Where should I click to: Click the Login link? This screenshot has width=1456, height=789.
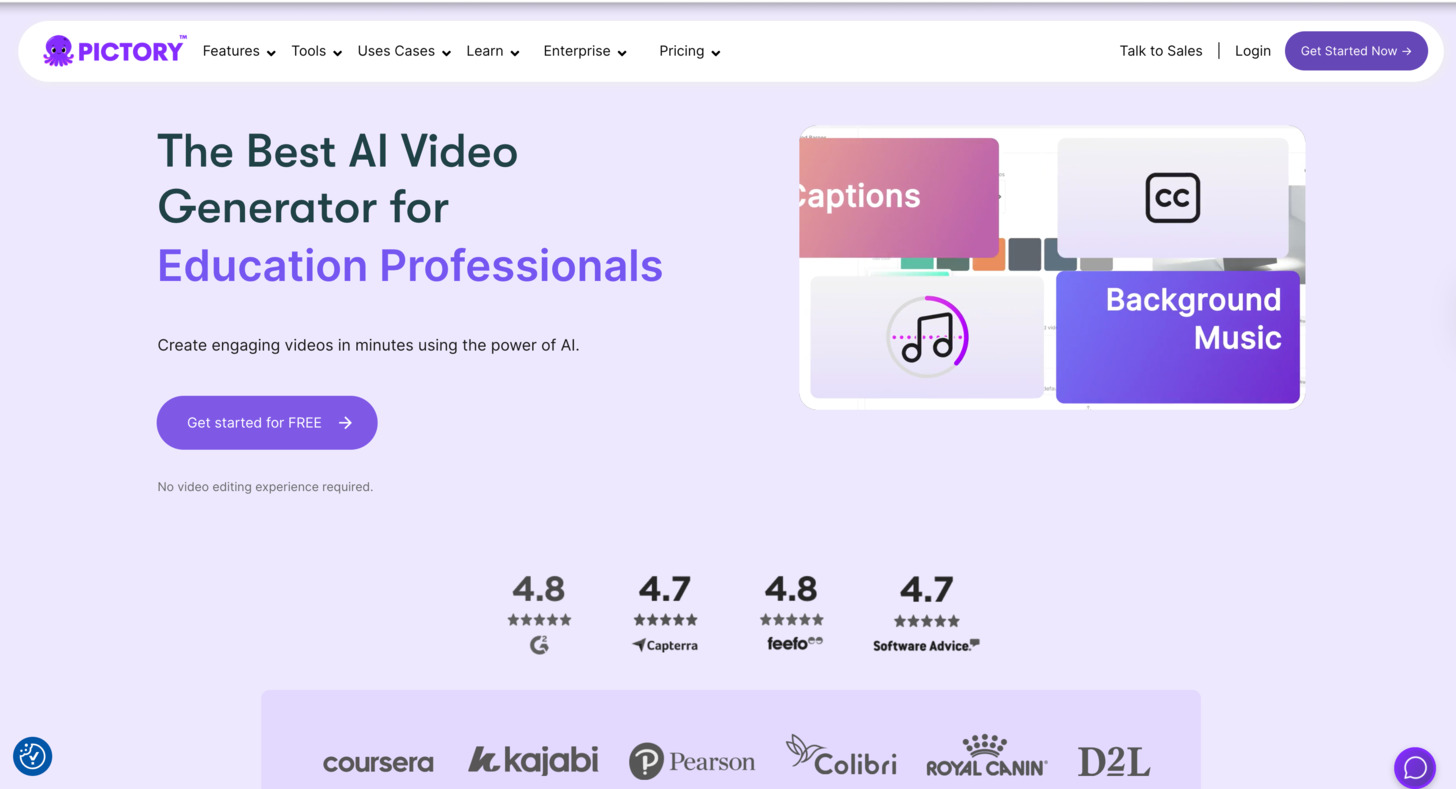point(1252,51)
